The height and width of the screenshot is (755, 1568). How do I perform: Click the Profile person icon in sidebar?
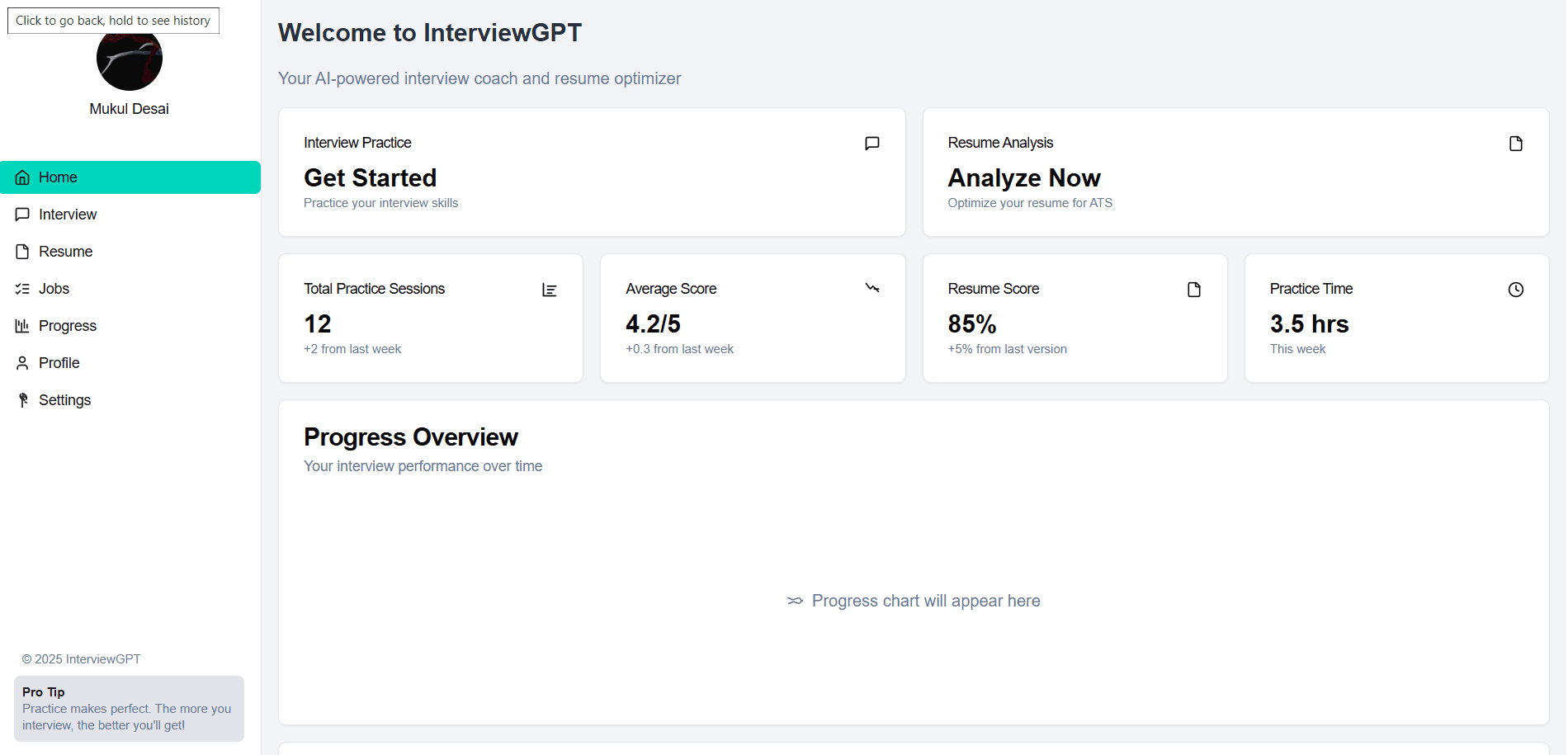[22, 363]
